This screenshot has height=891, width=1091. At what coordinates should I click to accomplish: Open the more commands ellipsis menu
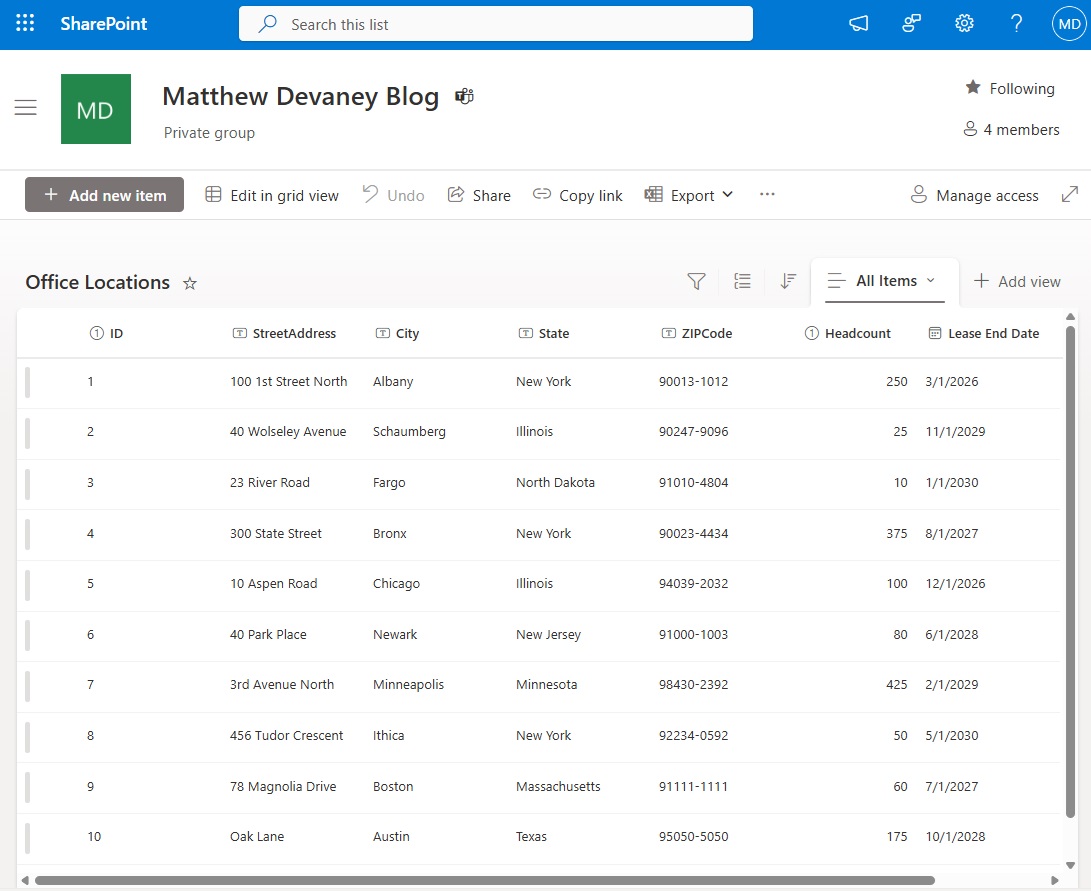coord(767,195)
